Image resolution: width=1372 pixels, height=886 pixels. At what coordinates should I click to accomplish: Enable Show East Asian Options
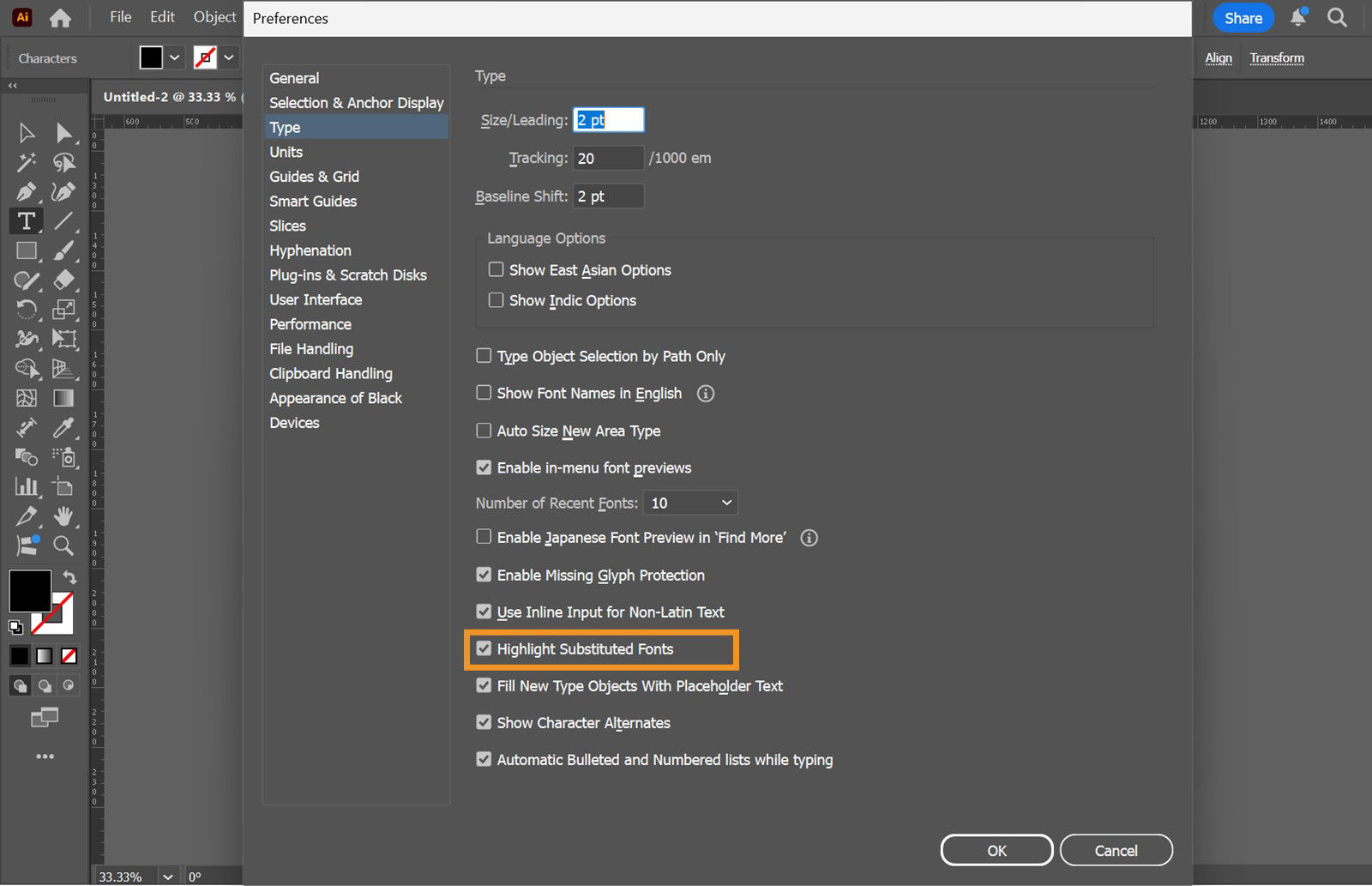496,269
